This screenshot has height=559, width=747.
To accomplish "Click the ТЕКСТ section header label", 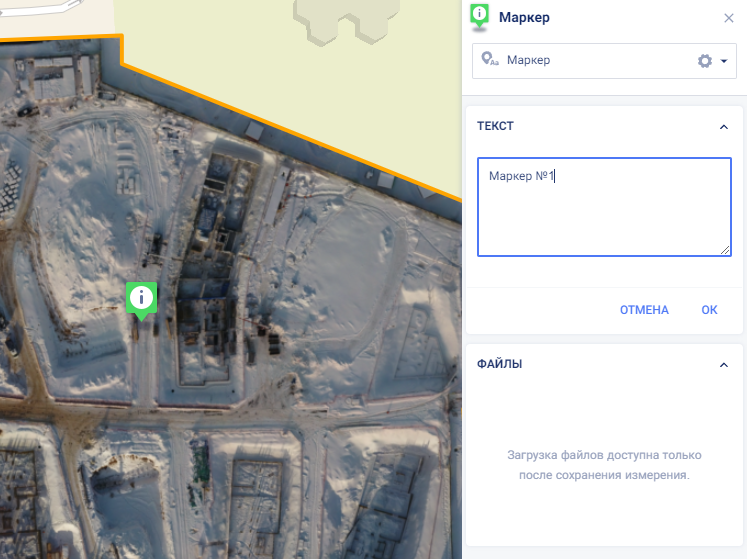I will pyautogui.click(x=496, y=127).
